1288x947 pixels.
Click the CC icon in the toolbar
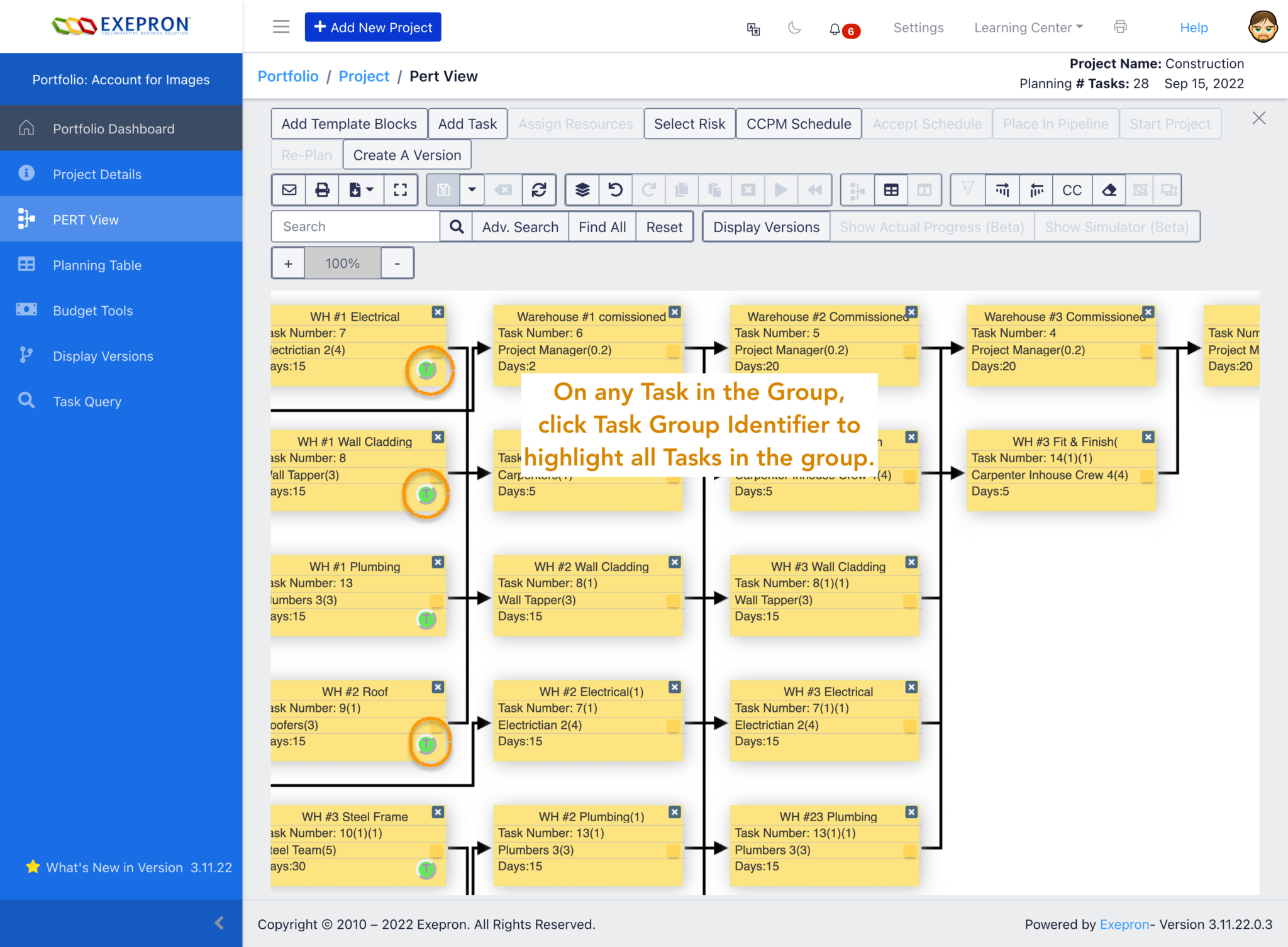[1072, 189]
